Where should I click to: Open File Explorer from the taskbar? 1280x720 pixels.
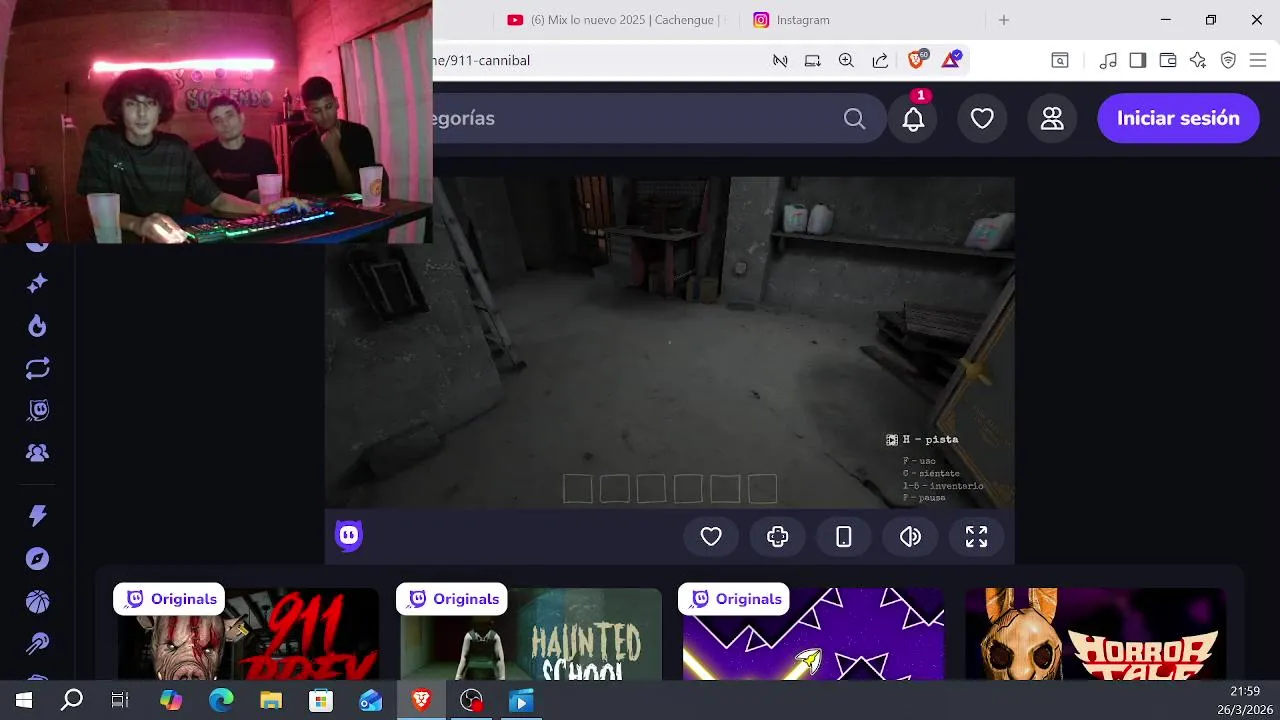271,700
